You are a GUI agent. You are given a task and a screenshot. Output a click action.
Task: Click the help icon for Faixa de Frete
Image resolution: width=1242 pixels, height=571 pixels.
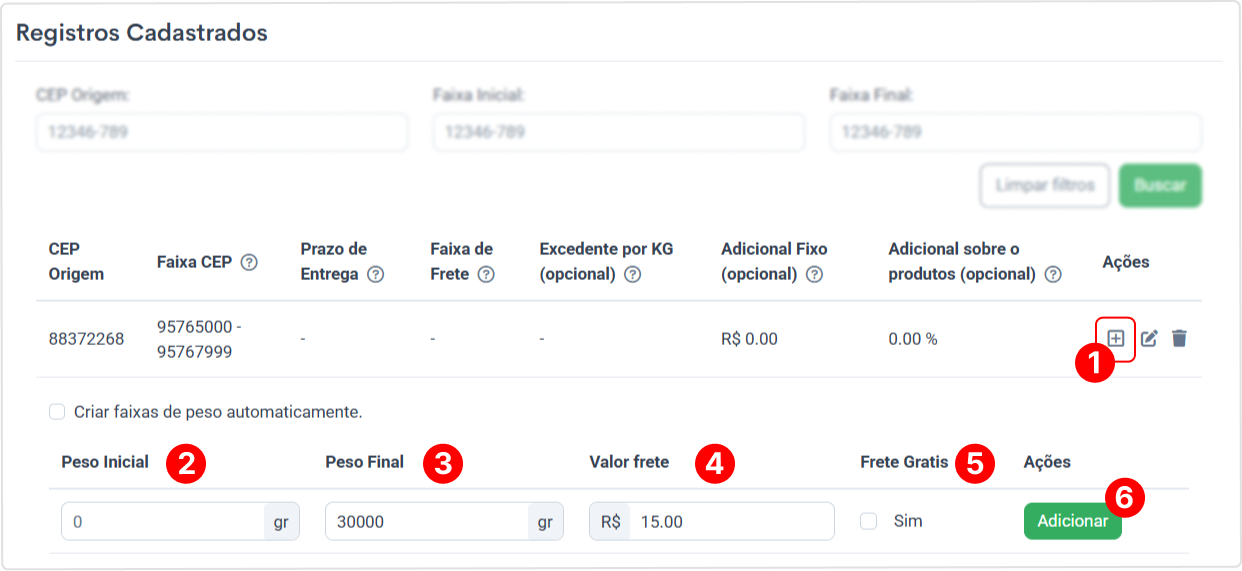[485, 274]
